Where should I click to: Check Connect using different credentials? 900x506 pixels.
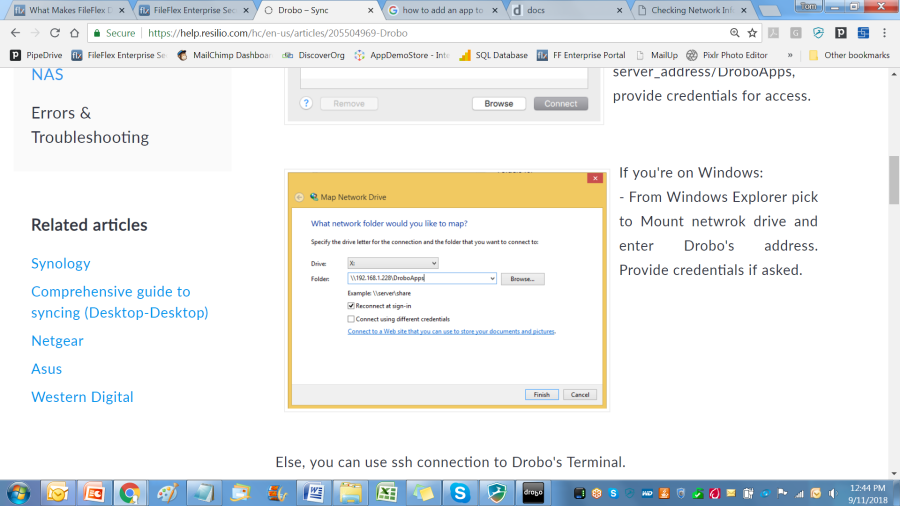coord(351,319)
